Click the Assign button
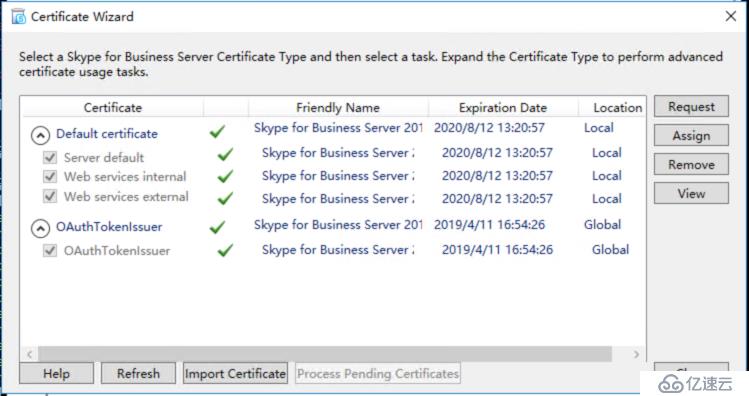 691,136
